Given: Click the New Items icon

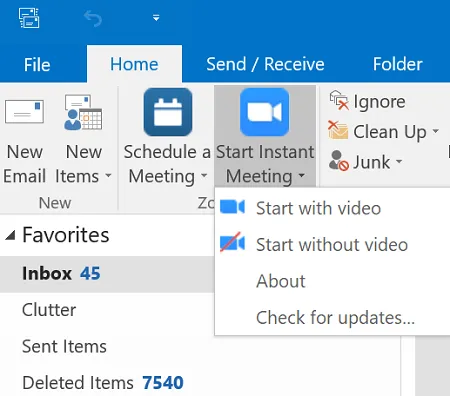Looking at the screenshot, I should tap(83, 112).
